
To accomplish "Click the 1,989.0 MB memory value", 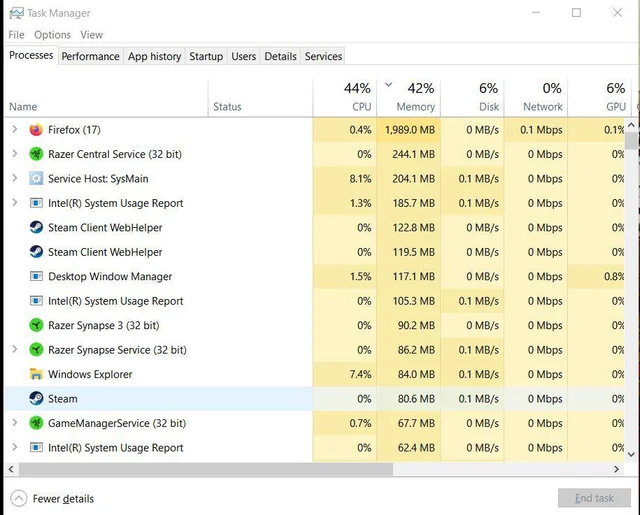I will [x=409, y=130].
